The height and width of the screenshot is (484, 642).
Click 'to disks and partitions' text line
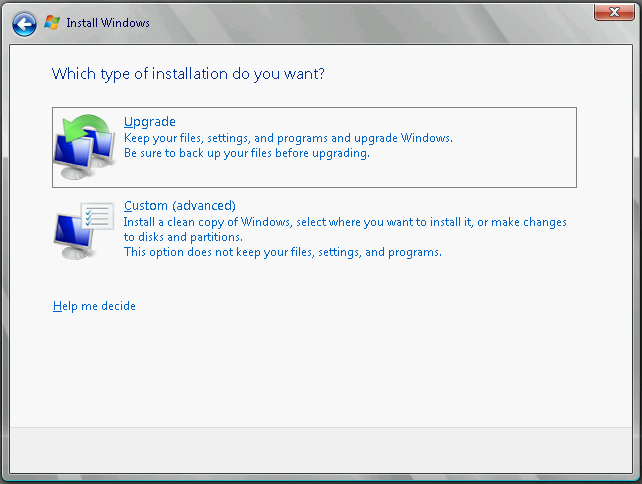[183, 237]
